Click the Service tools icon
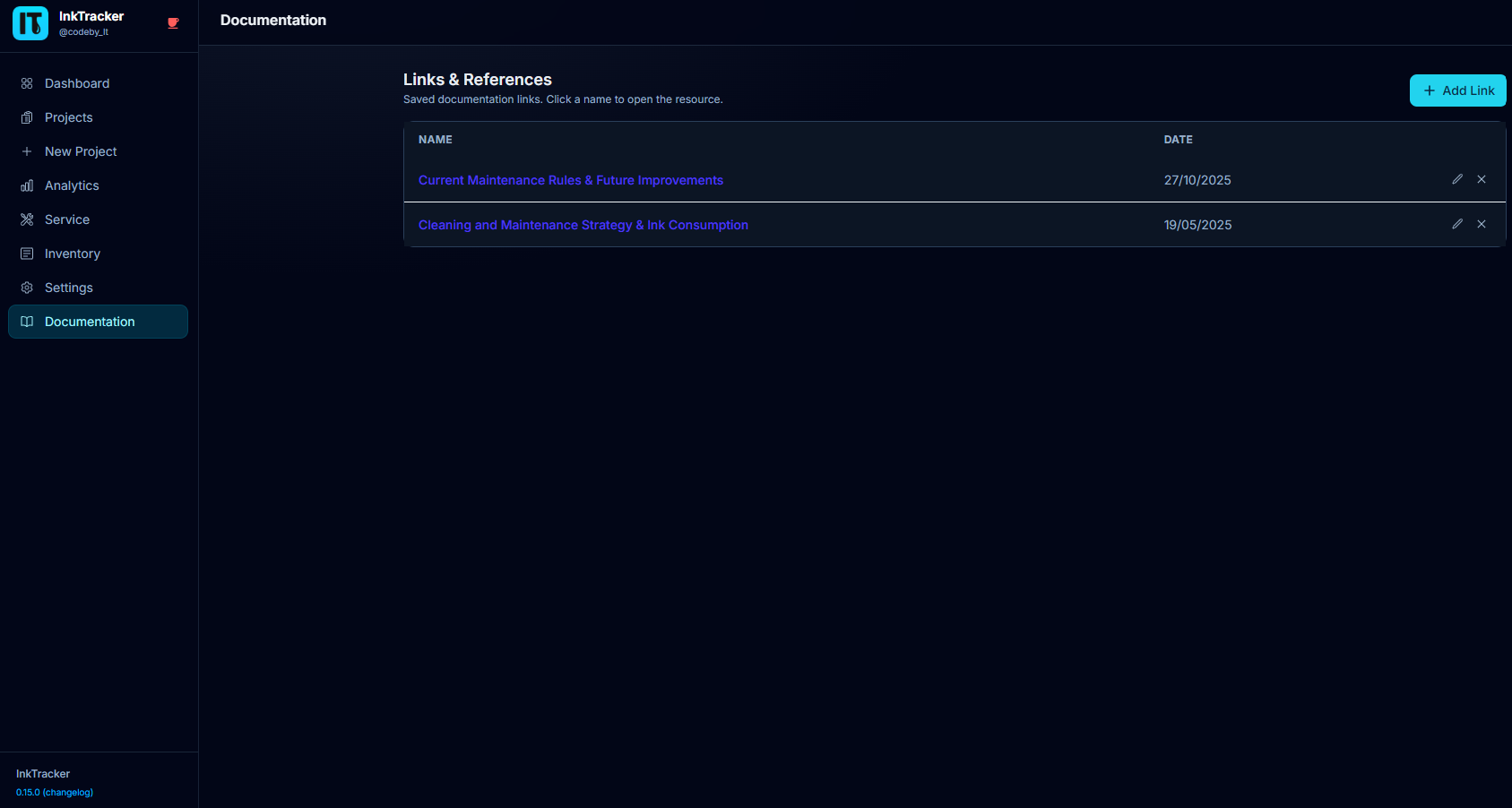This screenshot has width=1512, height=808. (x=27, y=219)
